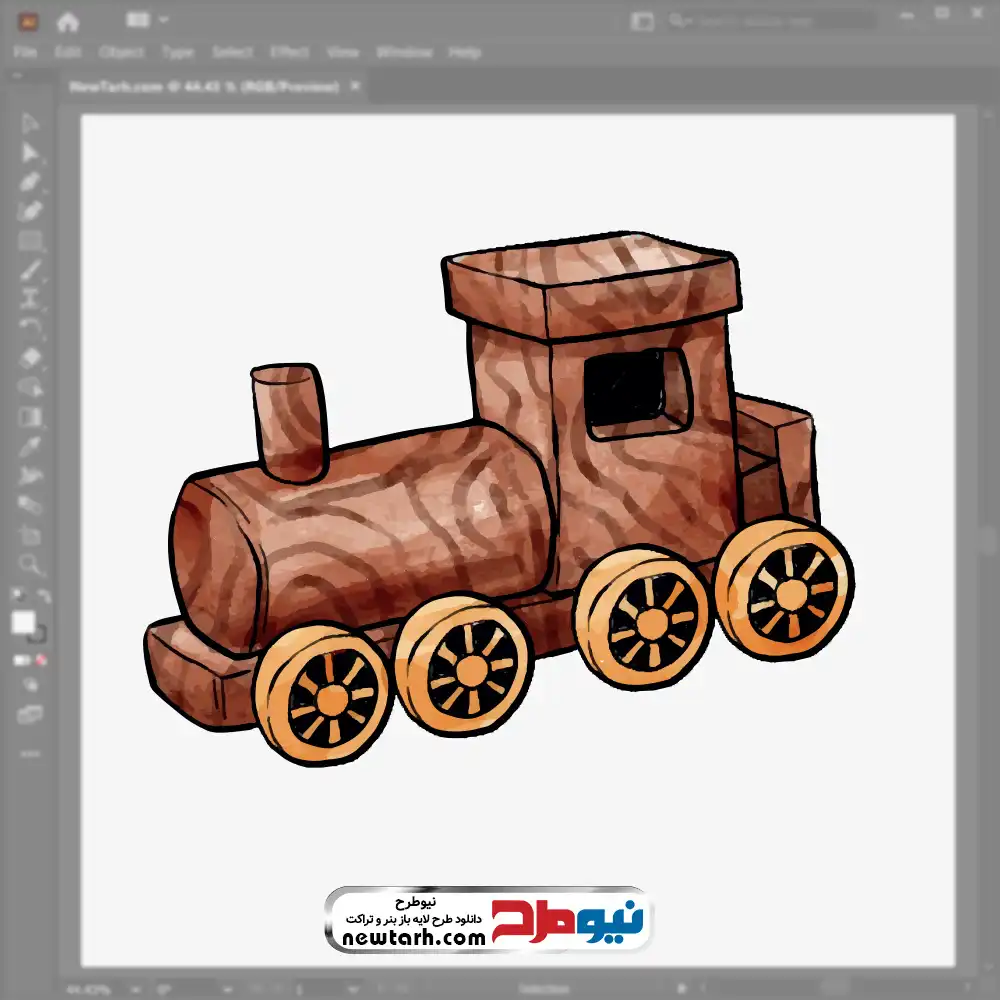This screenshot has width=1000, height=1000.
Task: Open the Effect menu
Action: click(x=289, y=52)
